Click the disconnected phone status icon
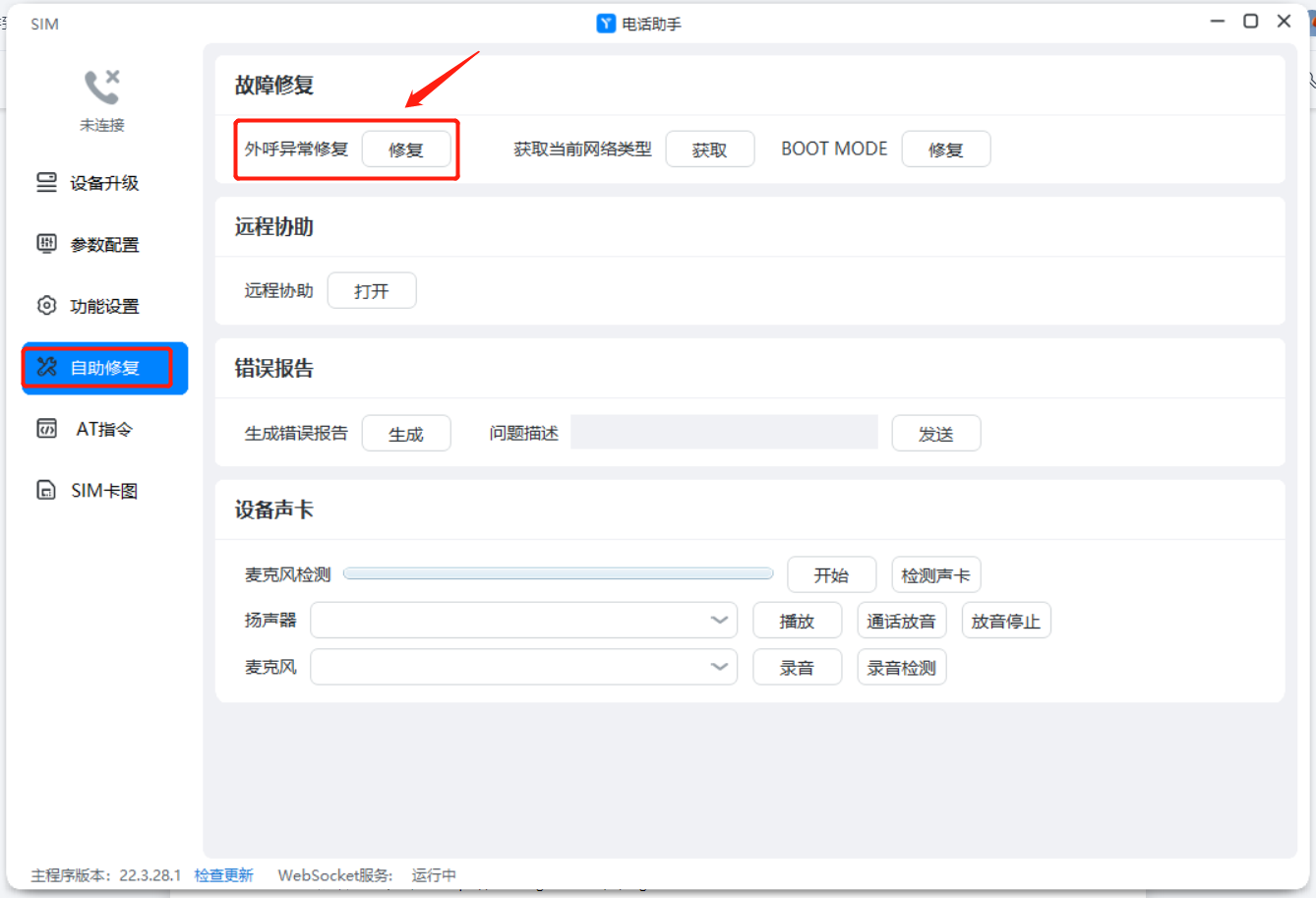The height and width of the screenshot is (898, 1316). pyautogui.click(x=102, y=87)
